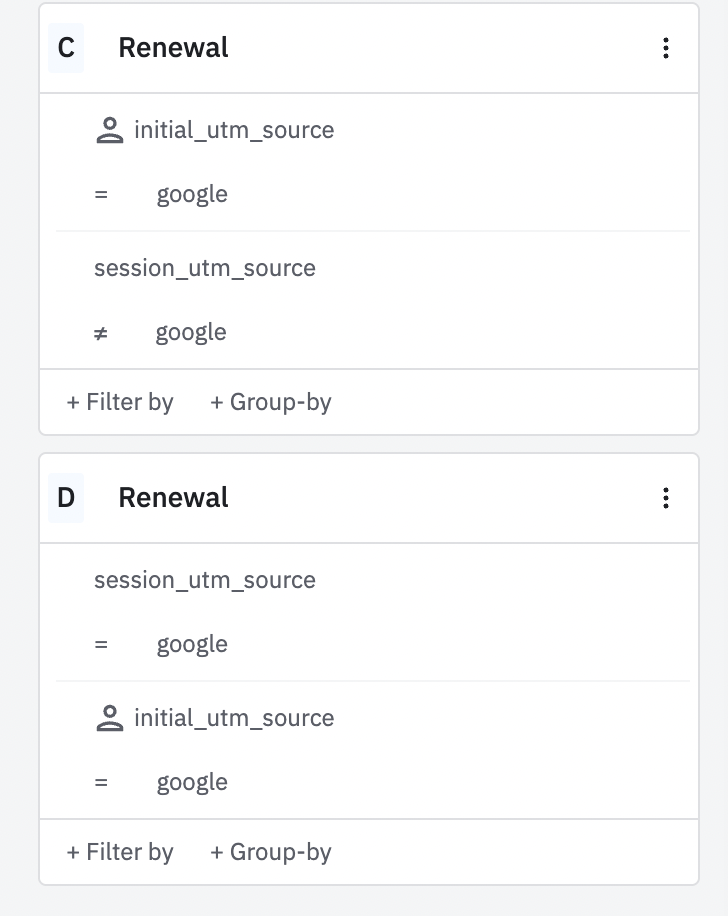Click the D letter badge
The image size is (728, 916).
[x=66, y=498]
